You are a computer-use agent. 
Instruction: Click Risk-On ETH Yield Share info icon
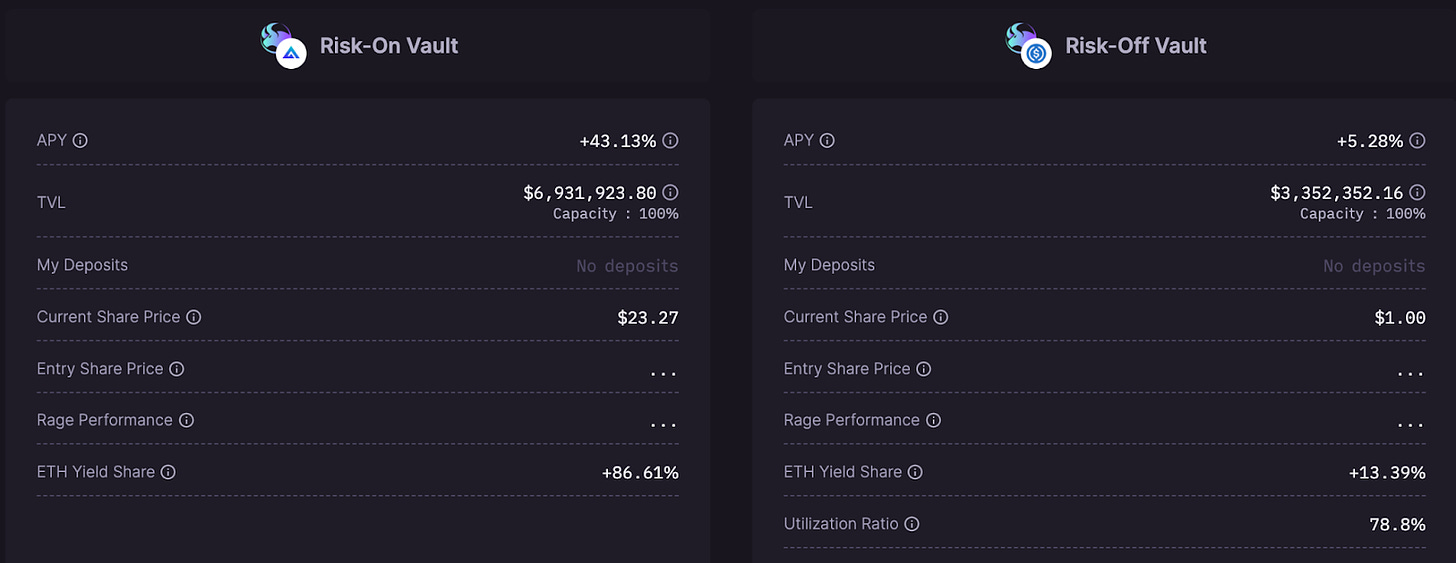click(x=168, y=472)
